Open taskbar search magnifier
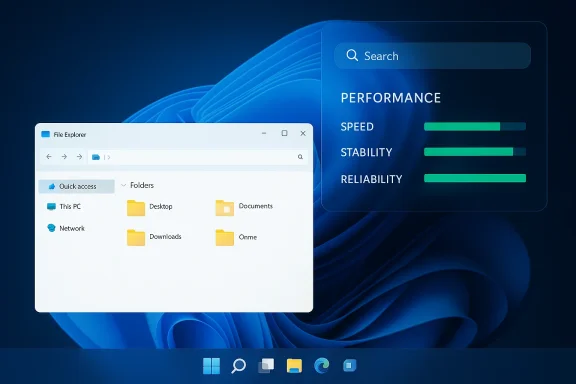The height and width of the screenshot is (384, 576). click(238, 366)
